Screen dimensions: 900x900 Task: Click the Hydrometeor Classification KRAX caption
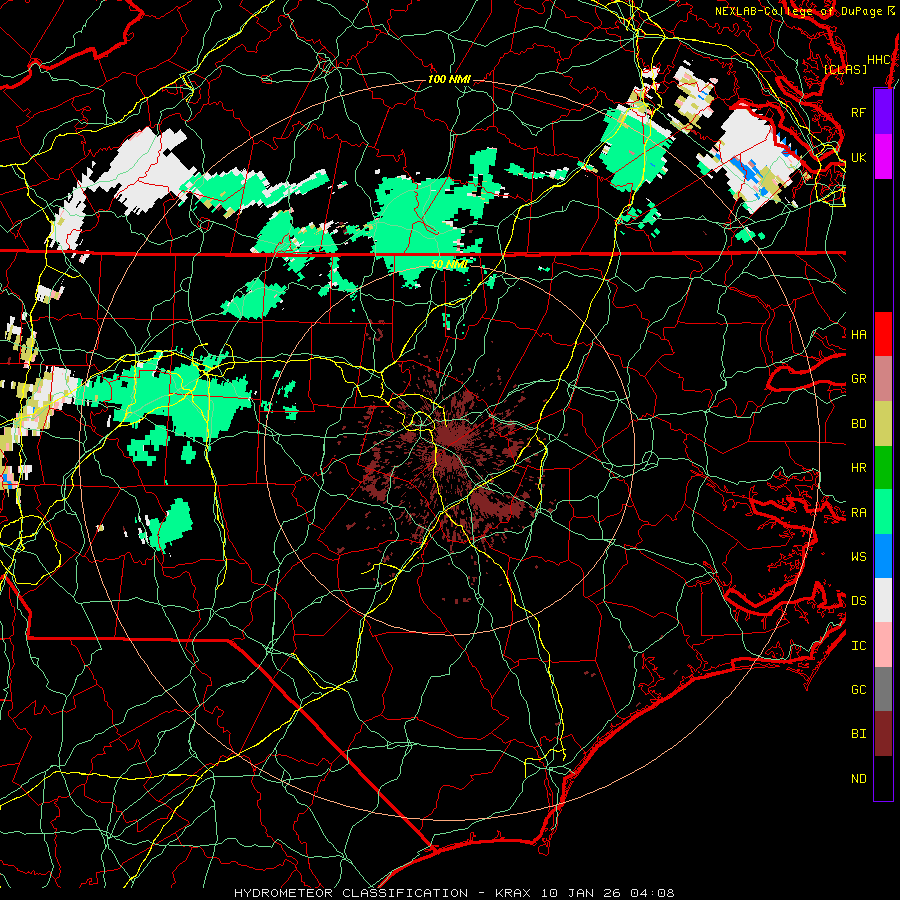[454, 893]
